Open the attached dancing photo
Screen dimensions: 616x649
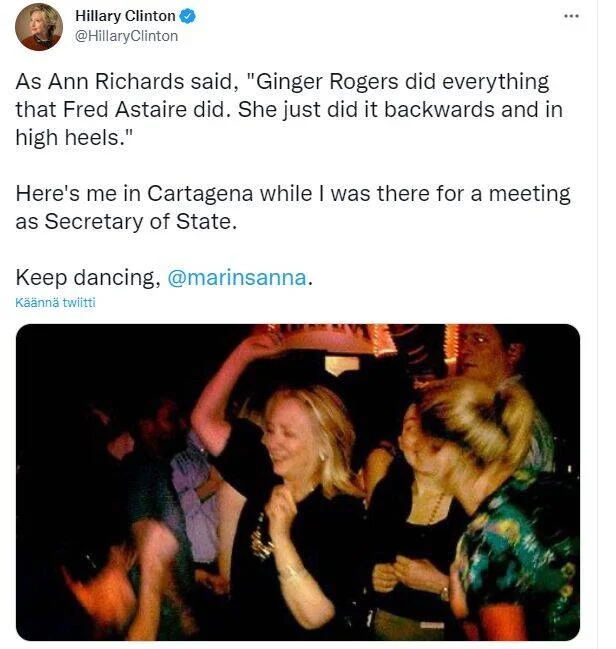298,482
